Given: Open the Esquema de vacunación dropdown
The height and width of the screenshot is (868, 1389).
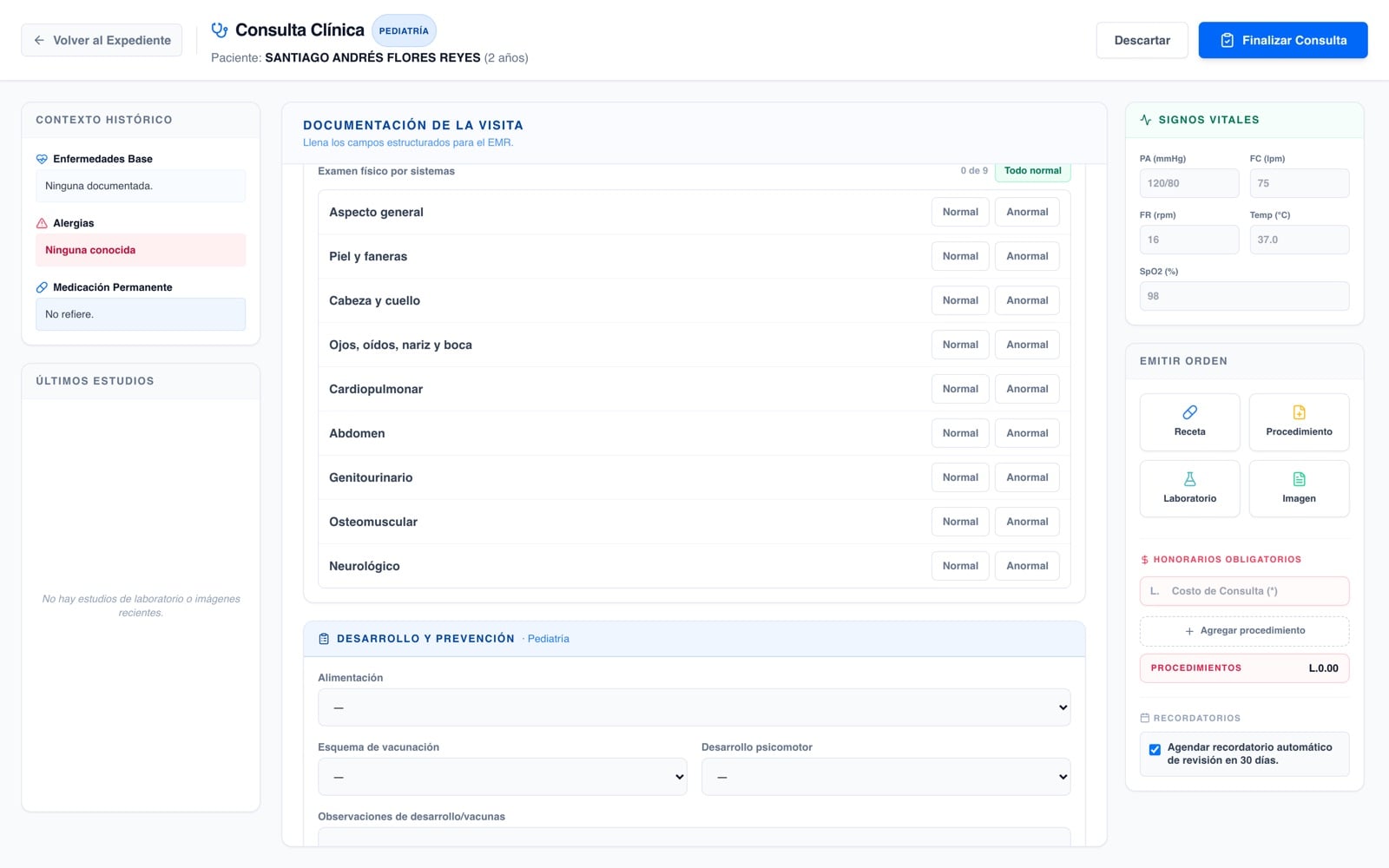Looking at the screenshot, I should (x=502, y=777).
